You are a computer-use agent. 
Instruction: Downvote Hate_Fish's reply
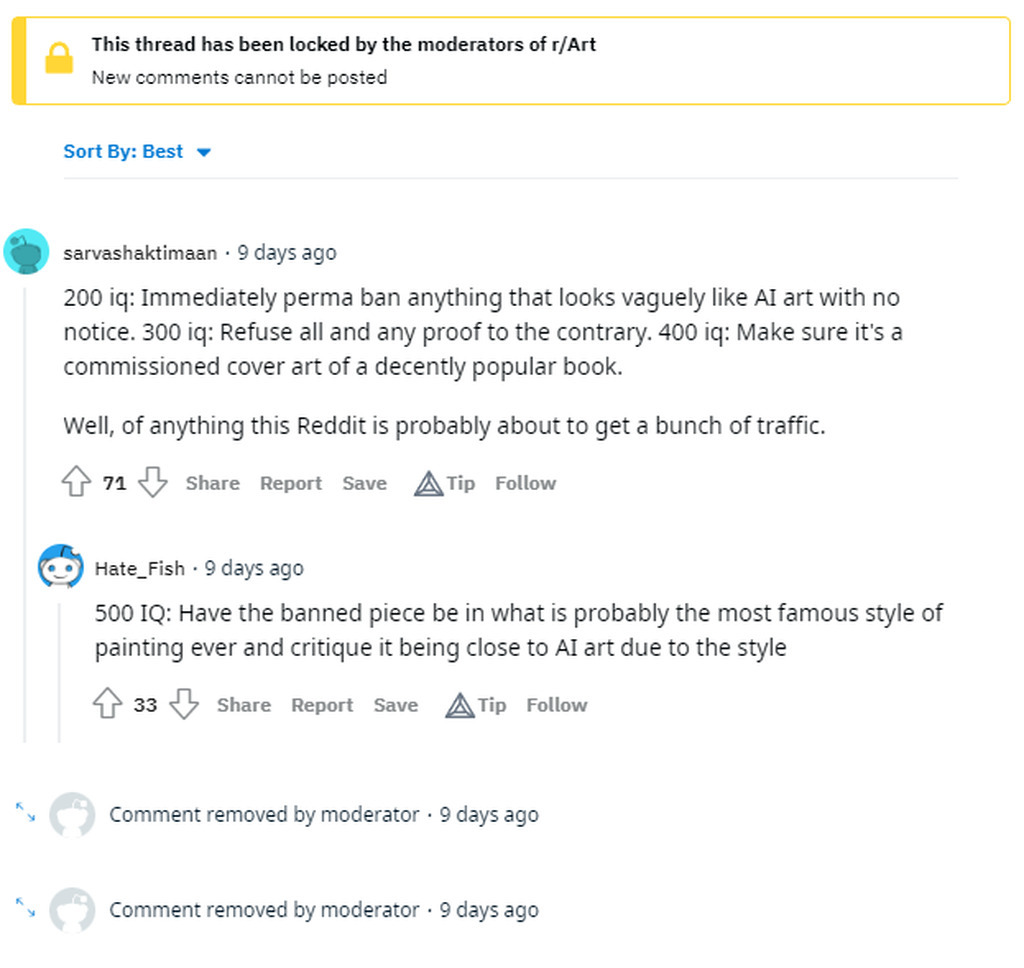pos(184,704)
